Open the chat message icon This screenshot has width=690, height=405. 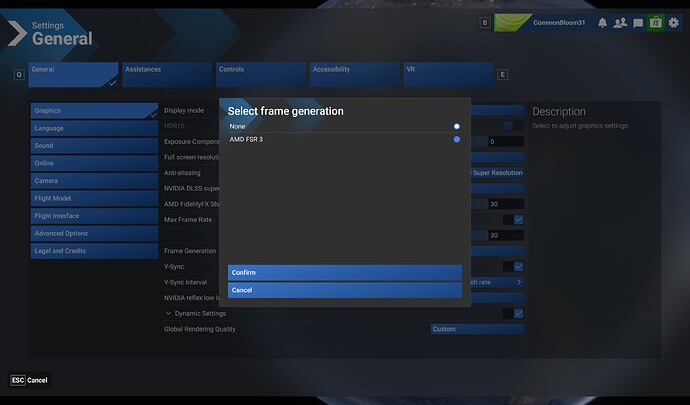(638, 22)
